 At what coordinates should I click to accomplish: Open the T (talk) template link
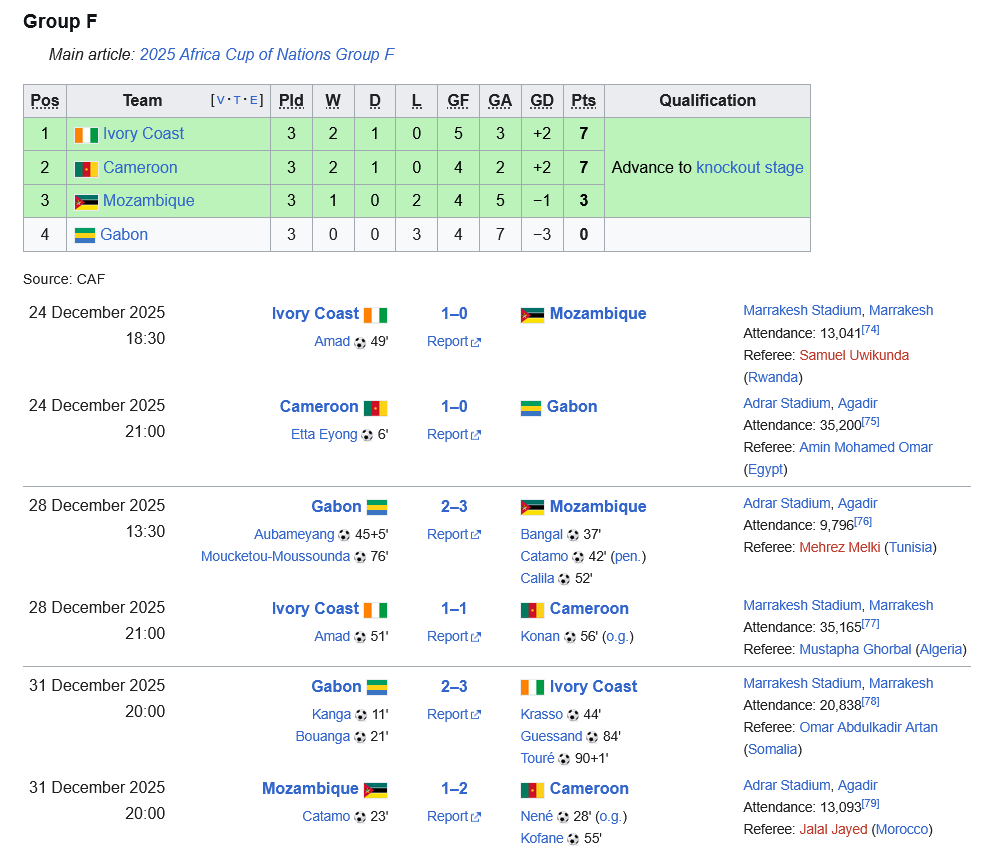point(238,100)
